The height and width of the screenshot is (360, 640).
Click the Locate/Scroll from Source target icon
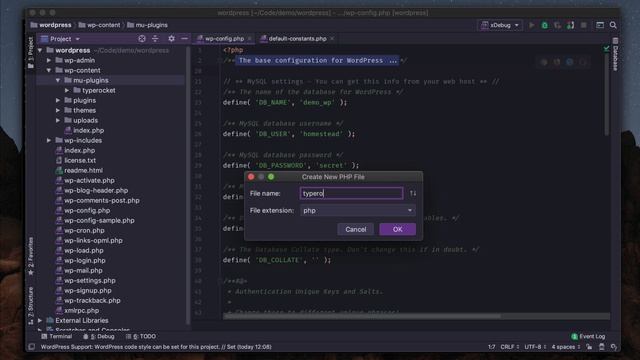[x=142, y=39]
